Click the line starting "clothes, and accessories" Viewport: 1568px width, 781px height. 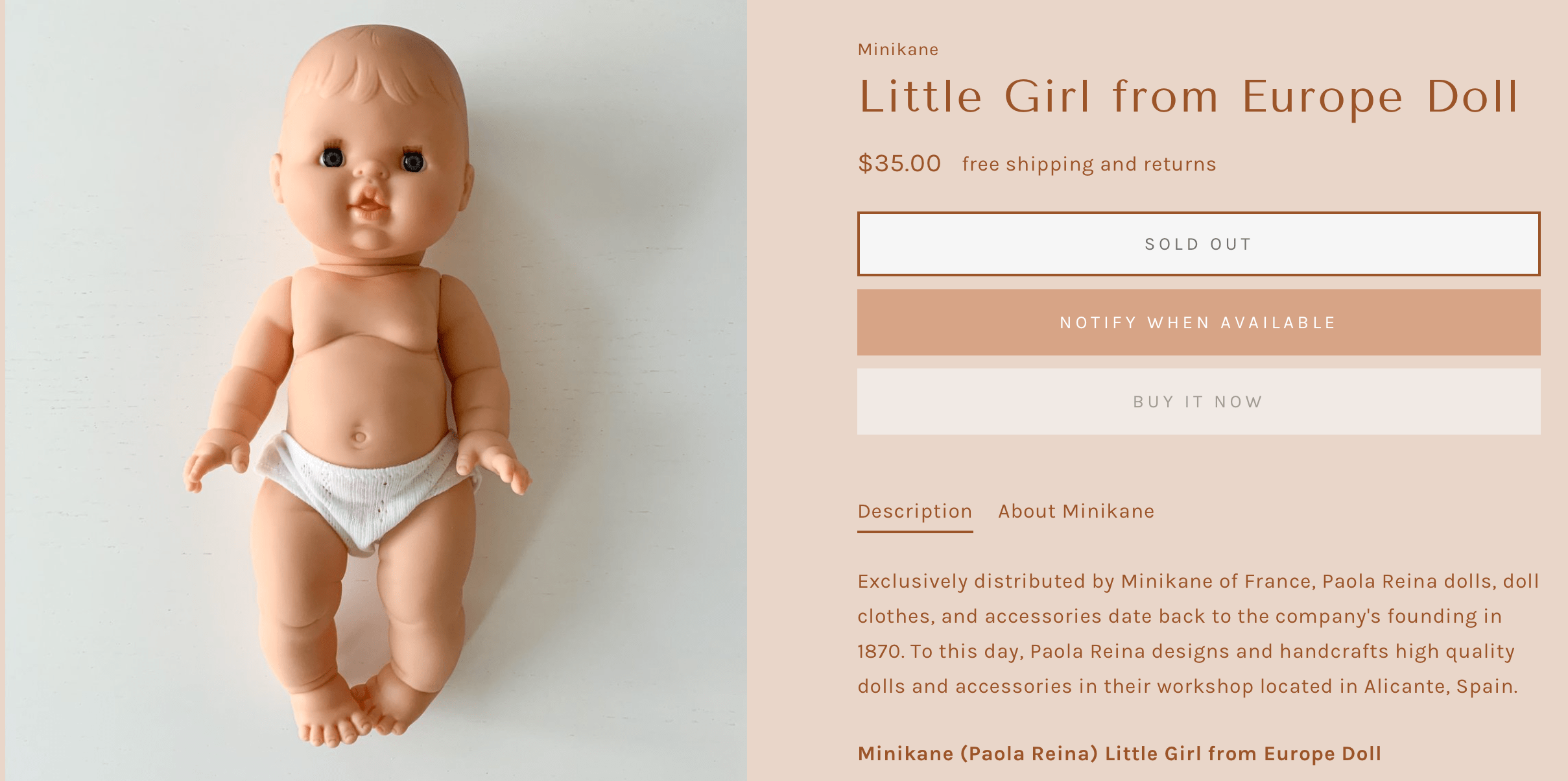click(x=1180, y=616)
